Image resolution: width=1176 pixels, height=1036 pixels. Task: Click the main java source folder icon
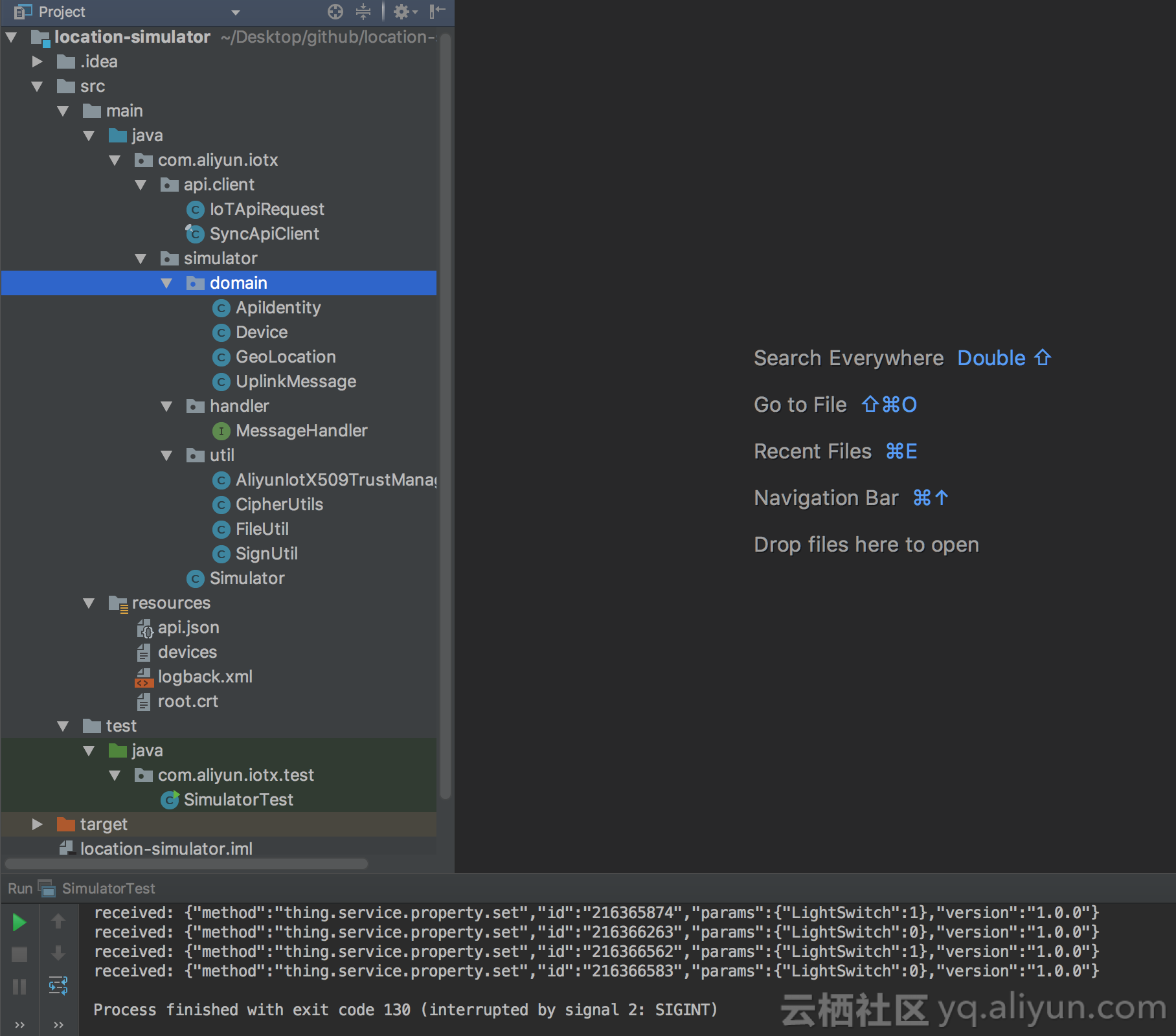tap(118, 135)
